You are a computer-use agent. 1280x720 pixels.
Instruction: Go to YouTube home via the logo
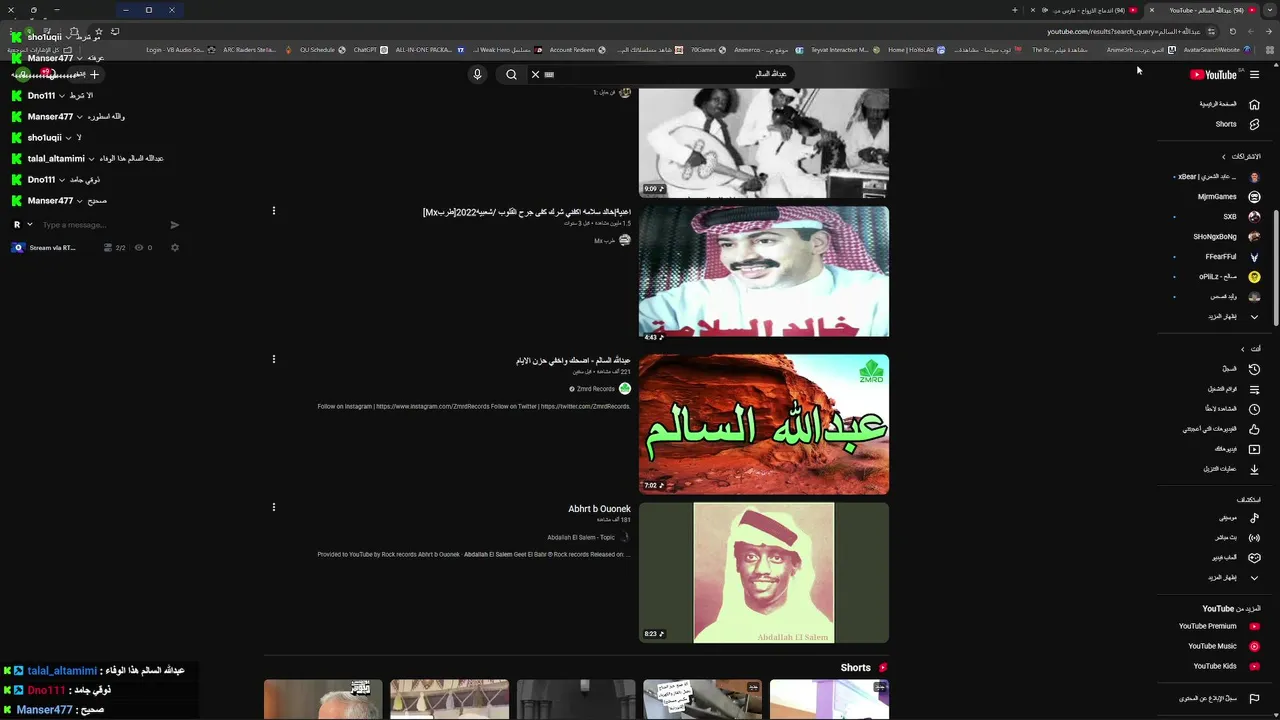(1214, 74)
